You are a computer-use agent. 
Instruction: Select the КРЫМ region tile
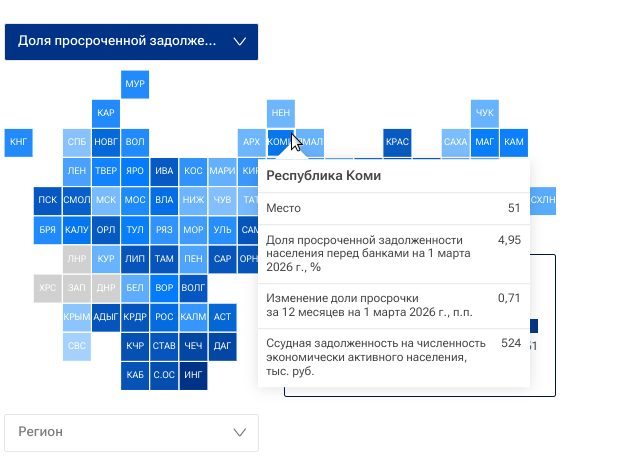(x=77, y=317)
